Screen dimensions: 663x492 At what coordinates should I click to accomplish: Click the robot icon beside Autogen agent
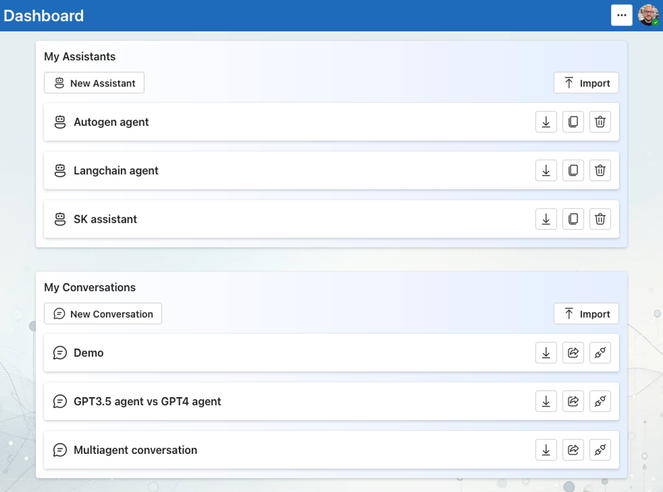point(60,122)
